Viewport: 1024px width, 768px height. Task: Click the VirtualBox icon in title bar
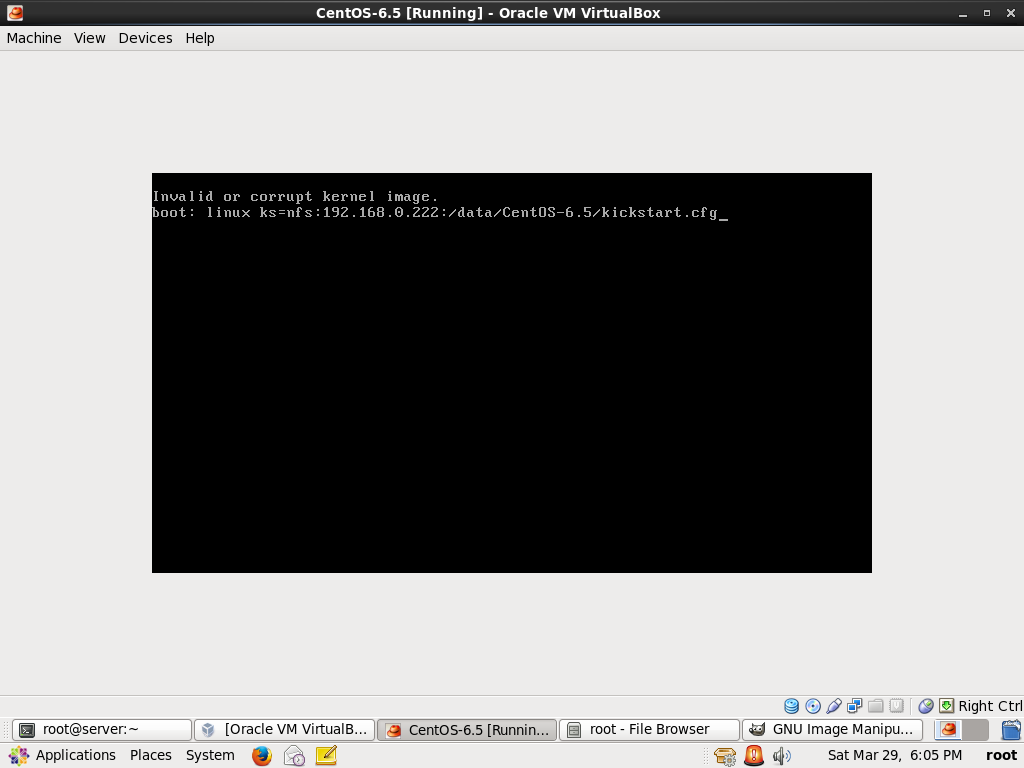click(x=15, y=12)
